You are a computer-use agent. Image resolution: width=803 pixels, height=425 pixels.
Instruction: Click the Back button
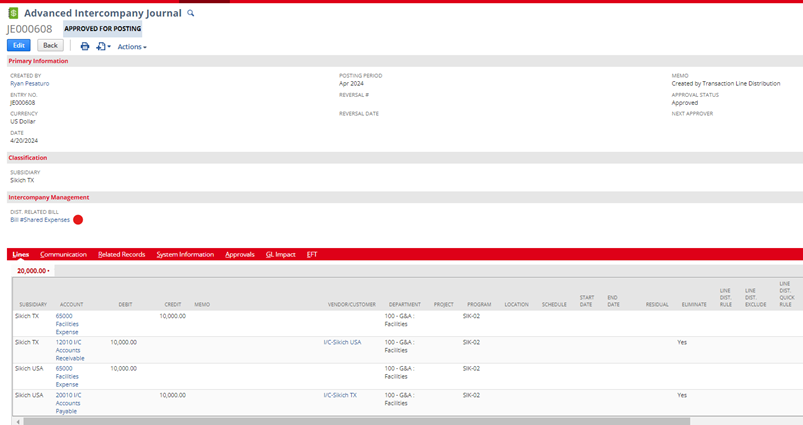click(50, 46)
